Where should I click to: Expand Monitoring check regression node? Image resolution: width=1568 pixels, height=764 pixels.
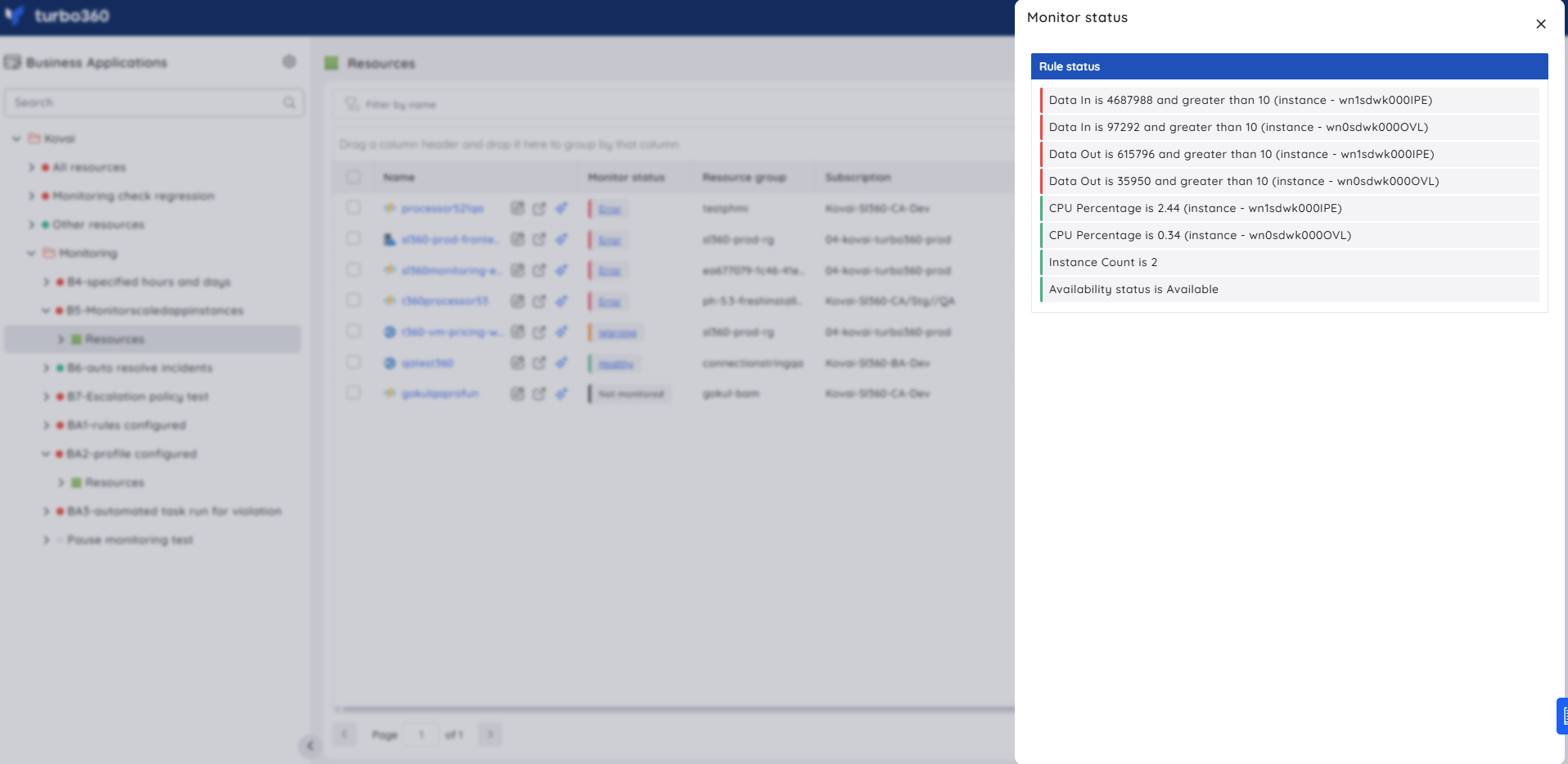[x=31, y=196]
